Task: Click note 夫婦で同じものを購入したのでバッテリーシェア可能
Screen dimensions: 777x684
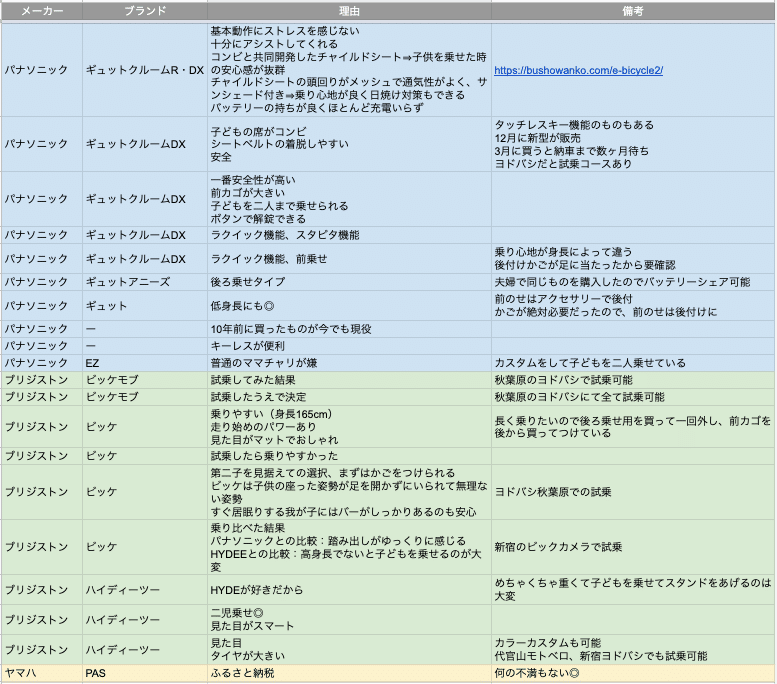Action: pyautogui.click(x=633, y=282)
